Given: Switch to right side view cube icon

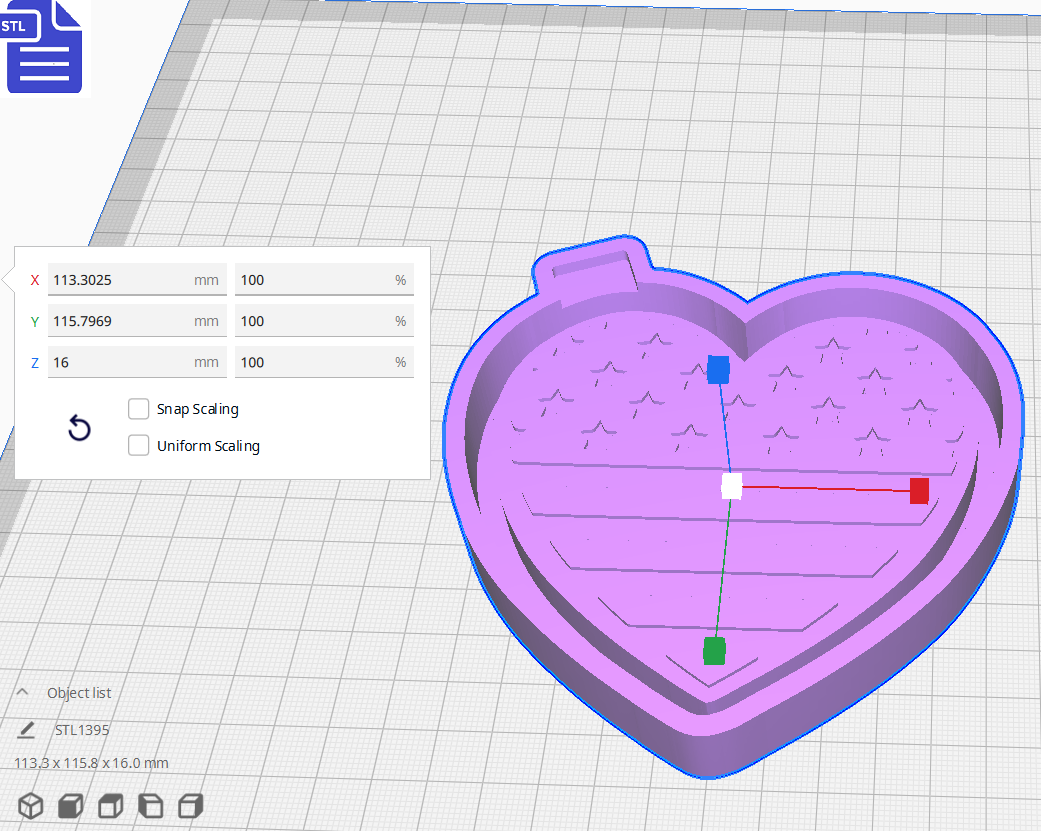Looking at the screenshot, I should (190, 806).
